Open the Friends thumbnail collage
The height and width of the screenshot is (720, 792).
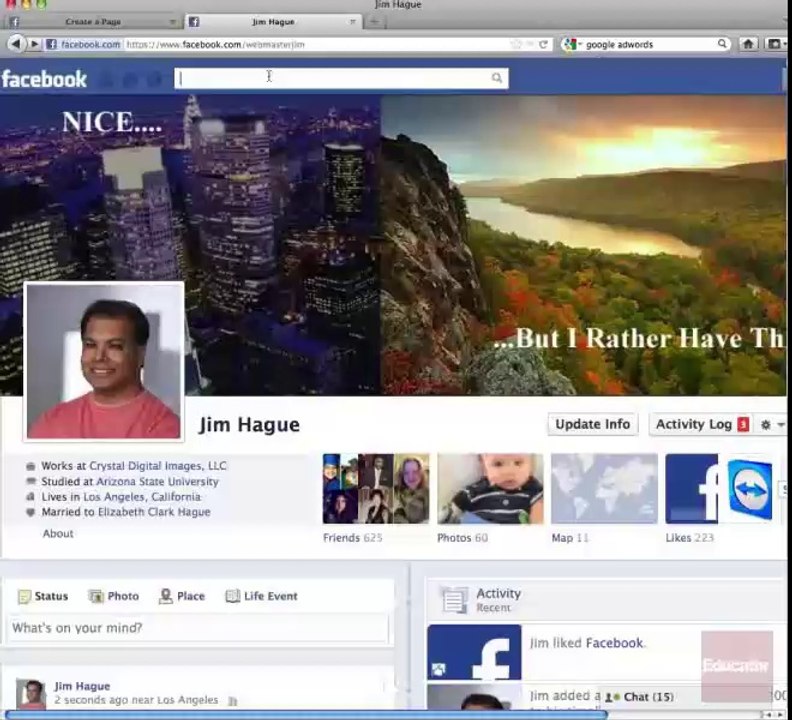[376, 489]
